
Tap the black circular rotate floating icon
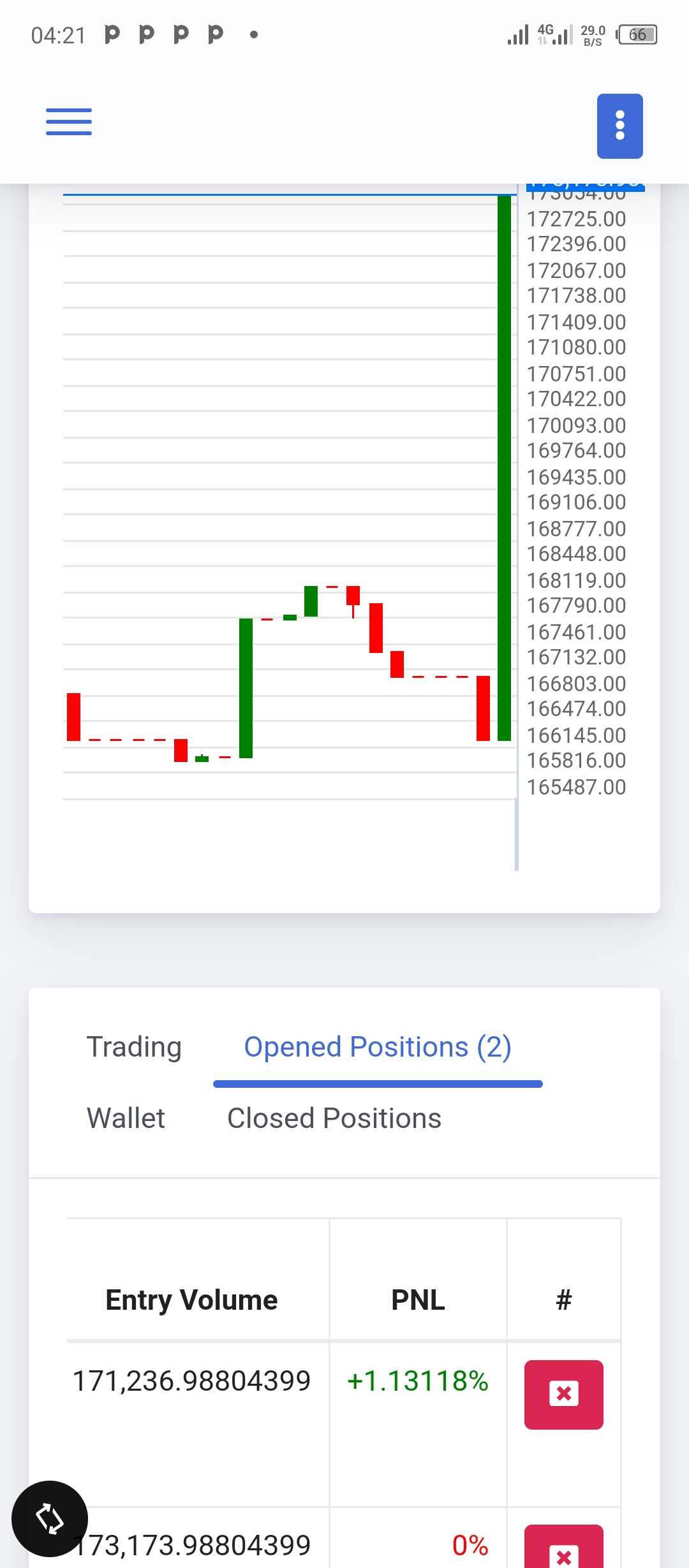click(50, 1518)
